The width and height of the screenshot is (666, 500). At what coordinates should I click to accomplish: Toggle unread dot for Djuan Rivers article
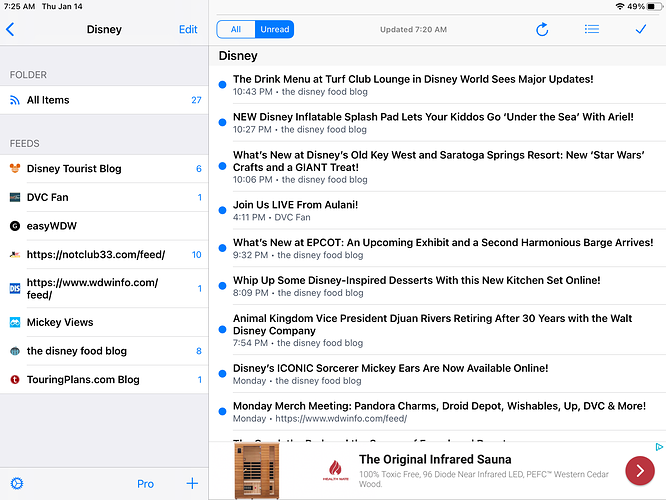(222, 330)
